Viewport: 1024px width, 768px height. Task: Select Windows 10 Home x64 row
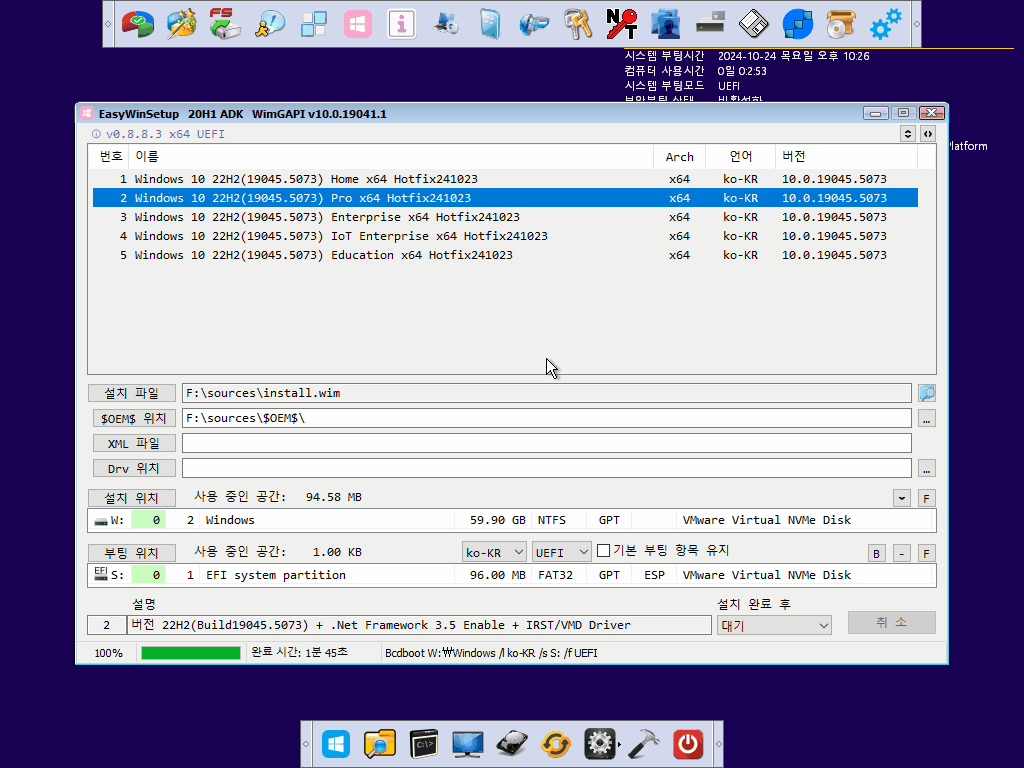point(505,179)
